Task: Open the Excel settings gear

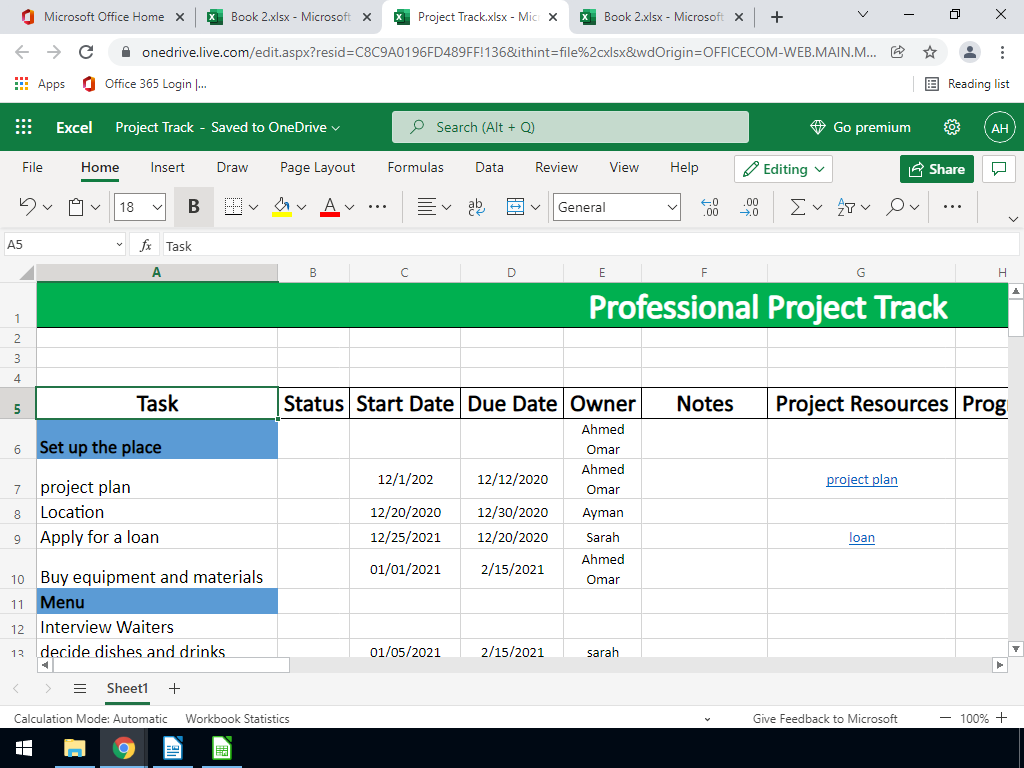Action: pyautogui.click(x=952, y=127)
